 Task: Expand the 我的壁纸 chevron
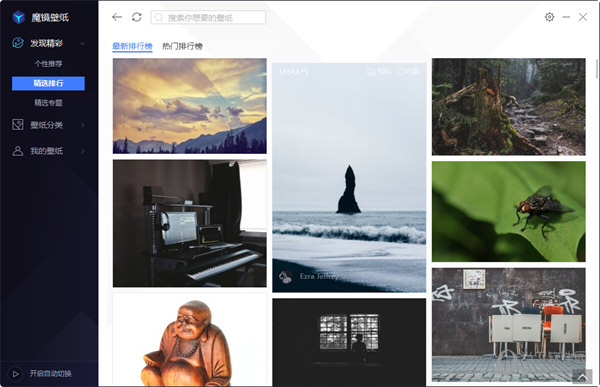[x=83, y=151]
